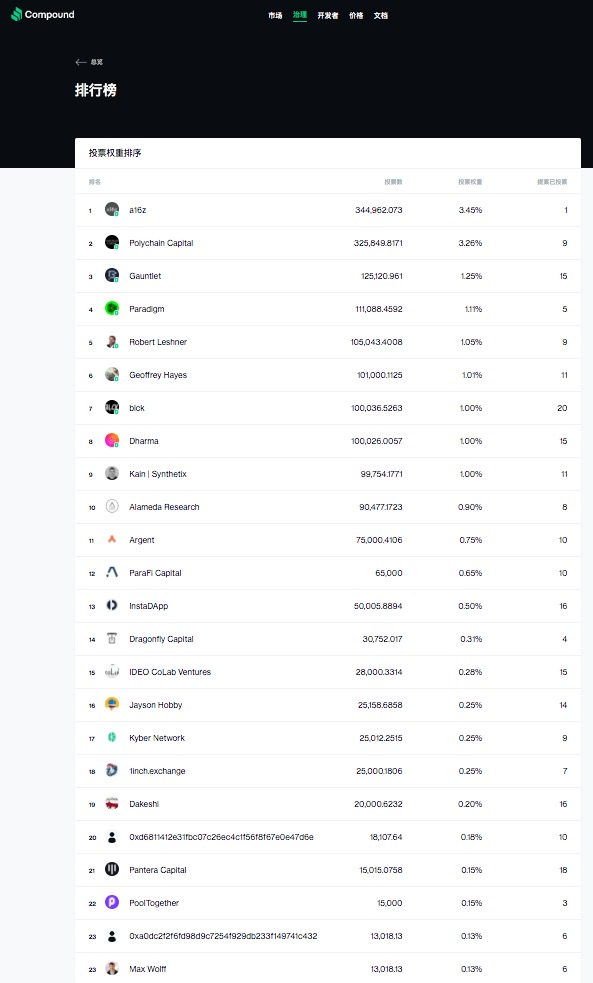Click the purple PoolTogether avatar

[112, 902]
